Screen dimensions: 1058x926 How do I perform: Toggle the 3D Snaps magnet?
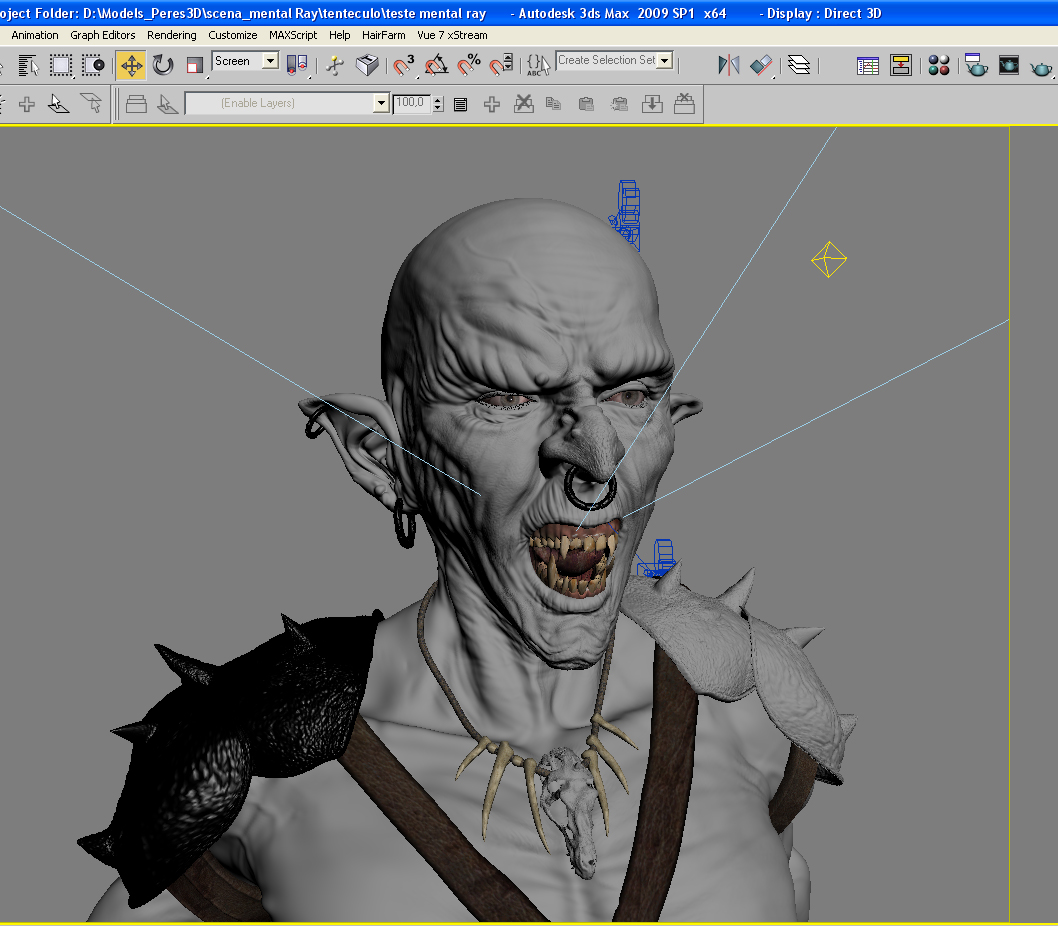tap(404, 65)
